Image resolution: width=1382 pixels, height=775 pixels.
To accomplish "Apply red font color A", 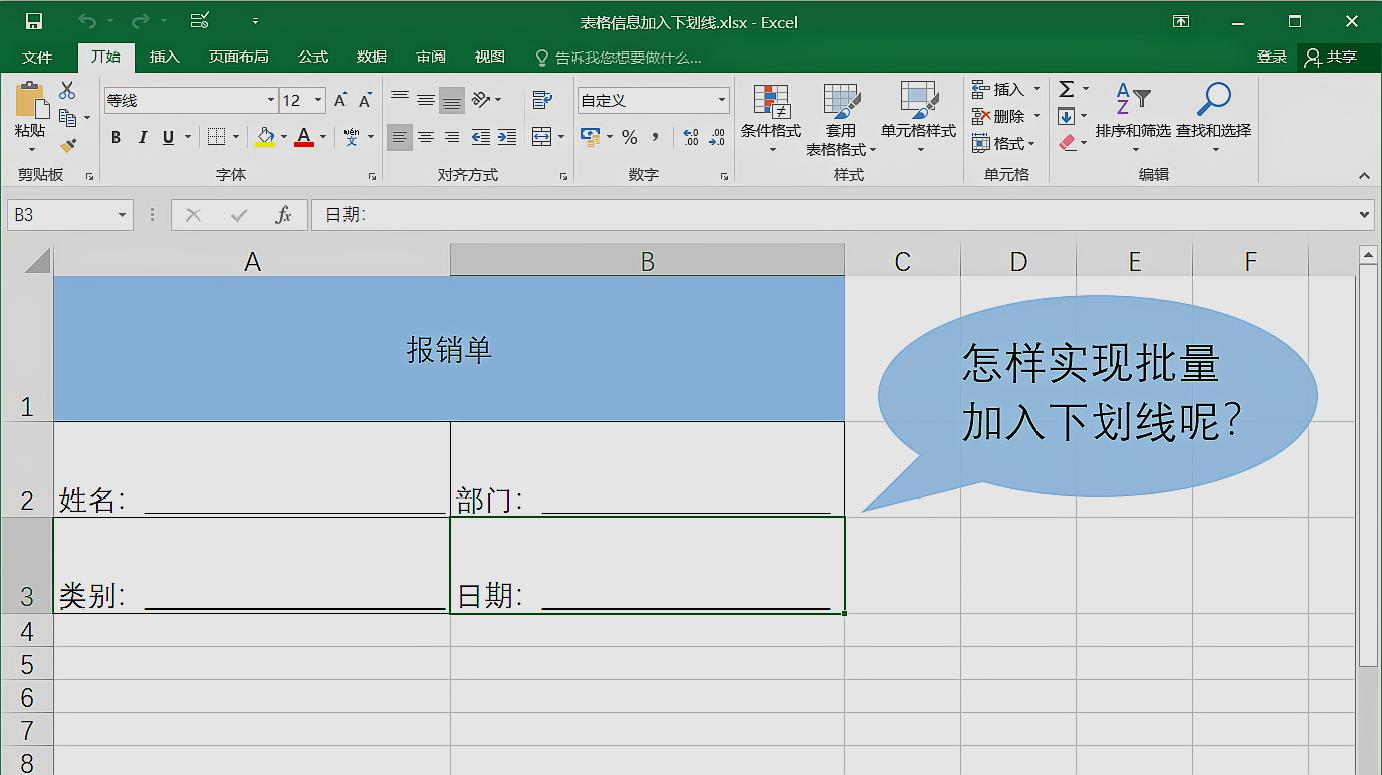I will pos(304,137).
